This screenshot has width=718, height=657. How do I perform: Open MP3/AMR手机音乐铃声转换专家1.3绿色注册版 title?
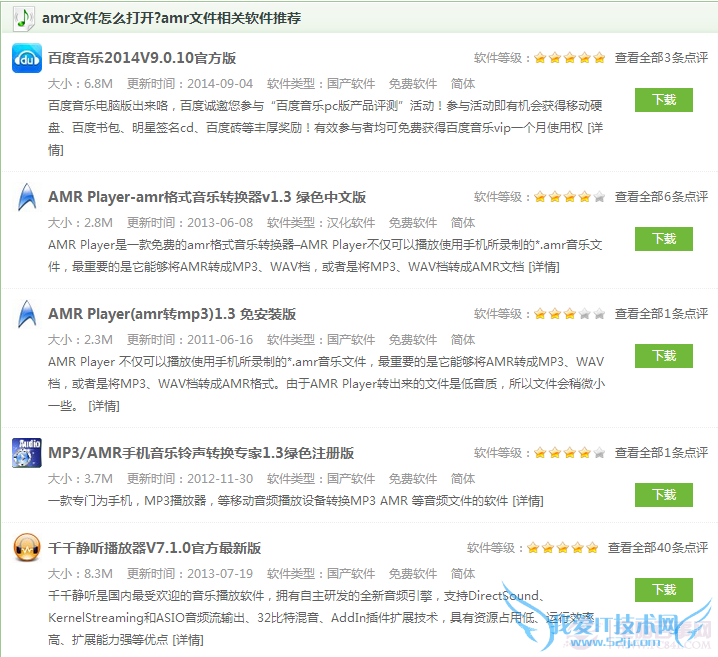coord(201,453)
